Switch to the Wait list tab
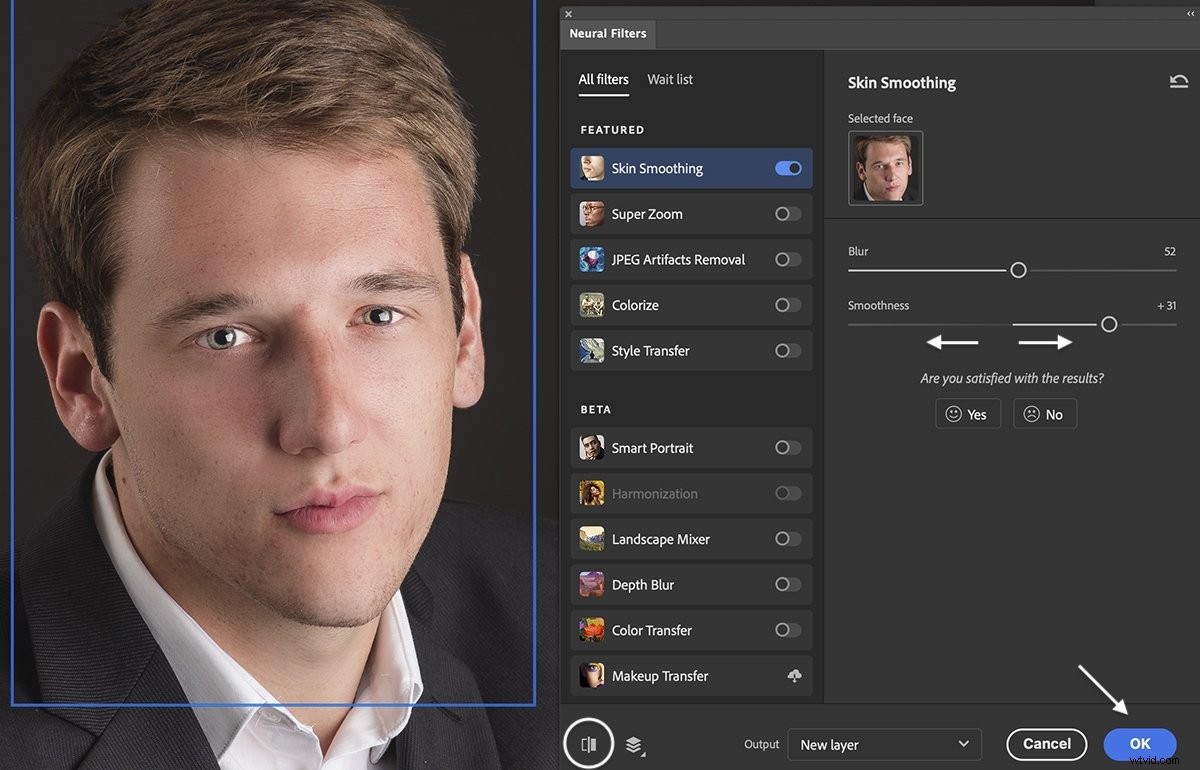Image resolution: width=1200 pixels, height=770 pixels. tap(670, 80)
